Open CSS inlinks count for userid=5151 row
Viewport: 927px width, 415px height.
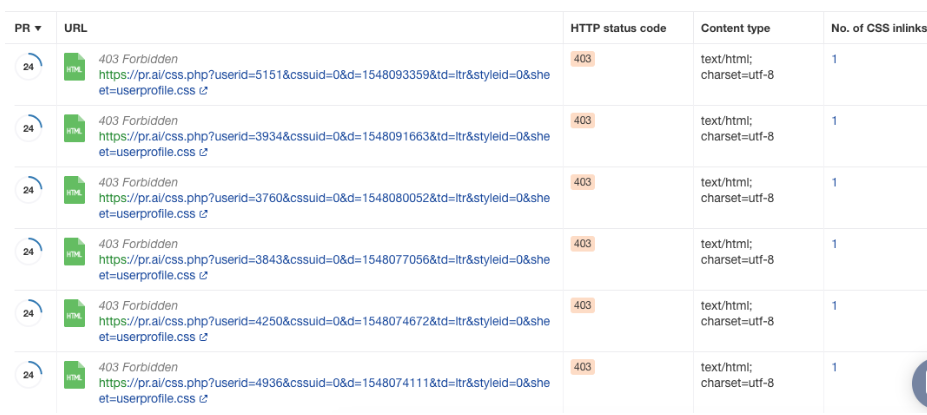[834, 59]
